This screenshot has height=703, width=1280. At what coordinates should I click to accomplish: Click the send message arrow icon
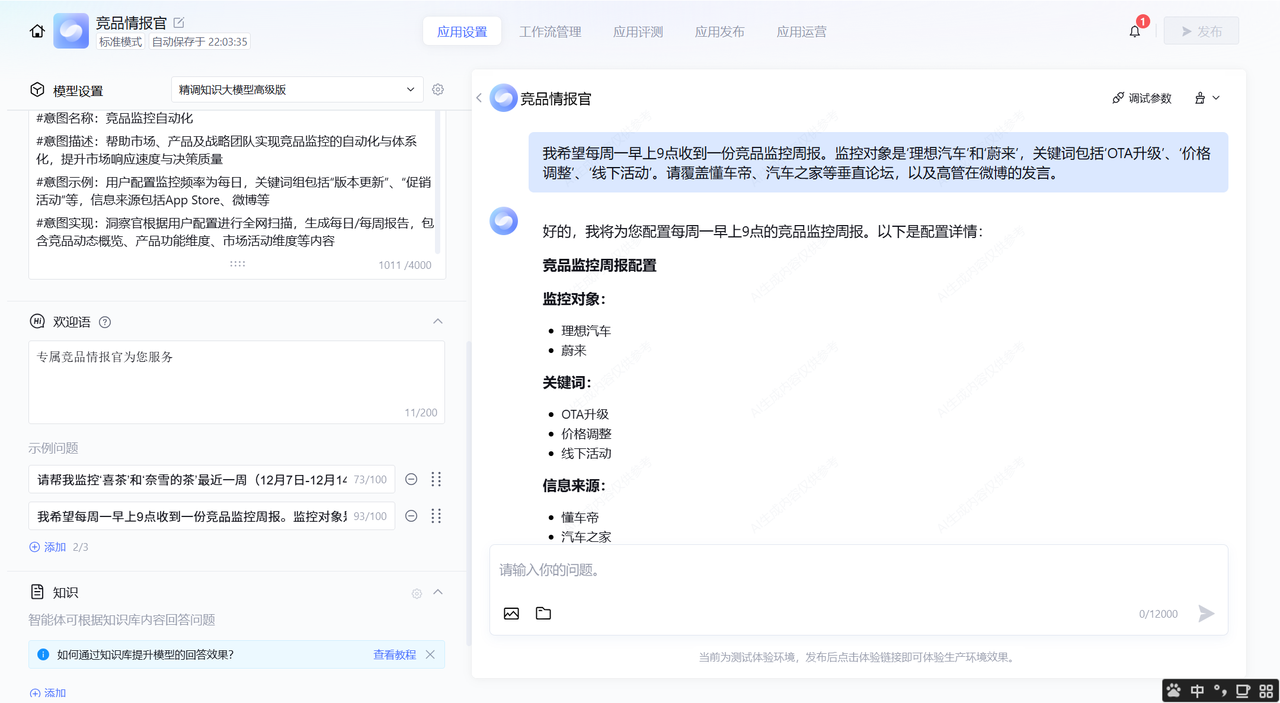pos(1206,613)
